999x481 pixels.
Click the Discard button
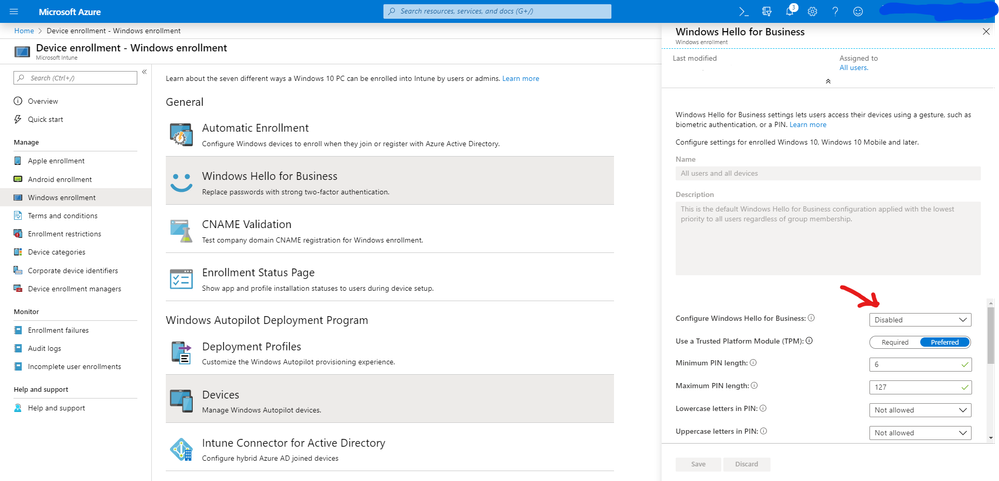(747, 464)
